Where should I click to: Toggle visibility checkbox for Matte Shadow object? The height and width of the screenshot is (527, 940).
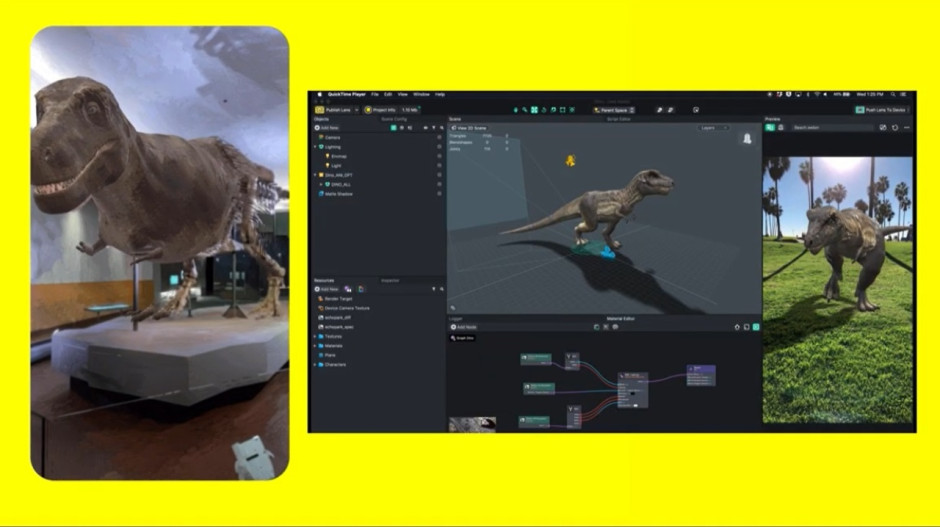439,194
